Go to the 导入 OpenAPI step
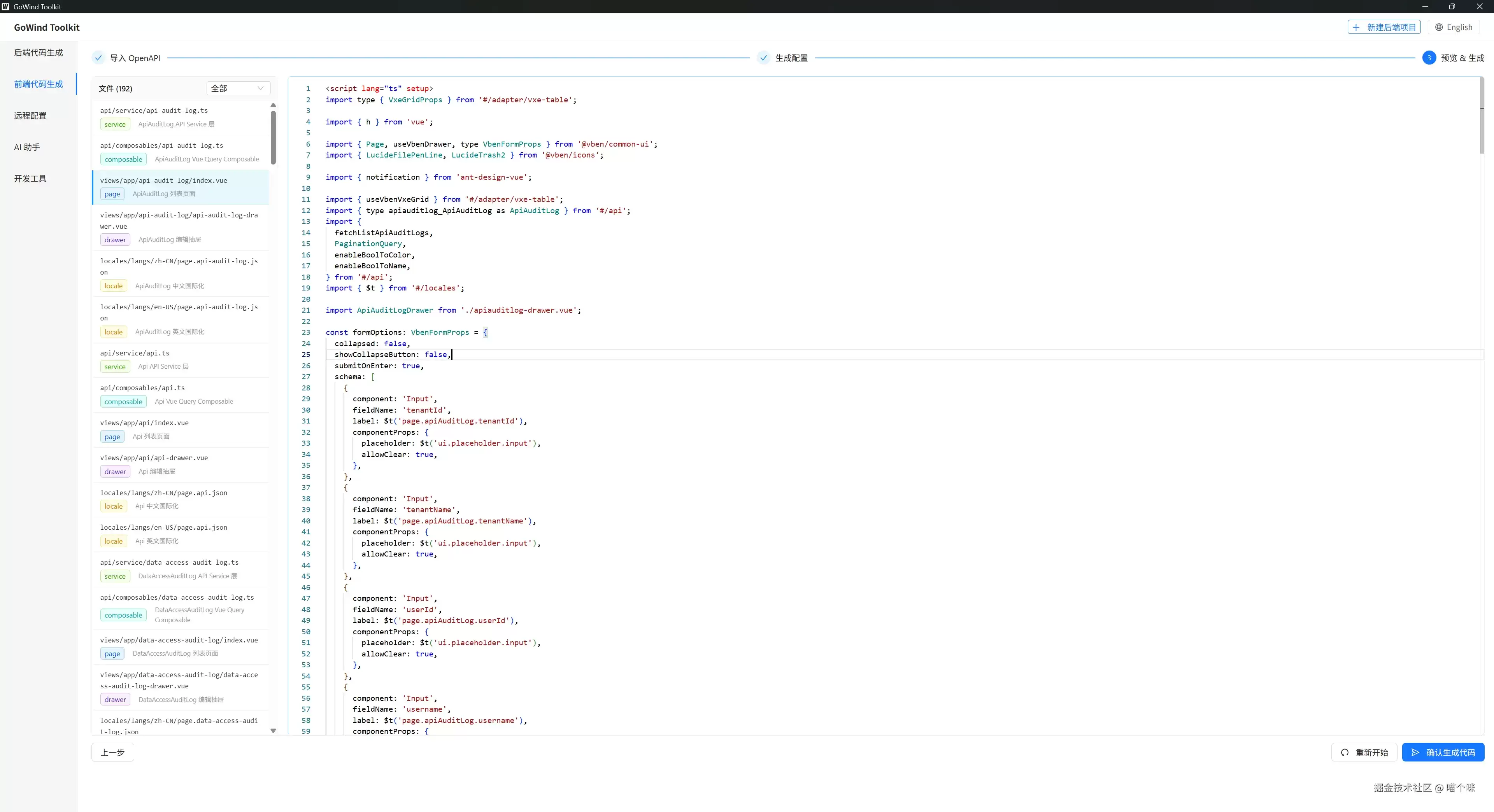The width and height of the screenshot is (1494, 812). pyautogui.click(x=126, y=58)
